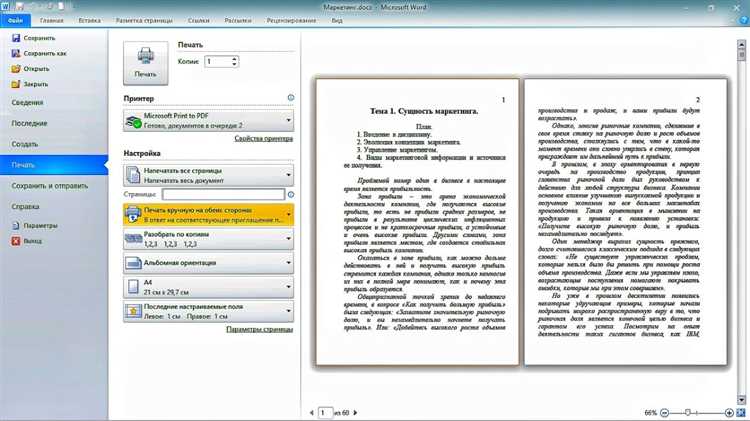Click the Параметры options icon
The width and height of the screenshot is (750, 421).
15,226
